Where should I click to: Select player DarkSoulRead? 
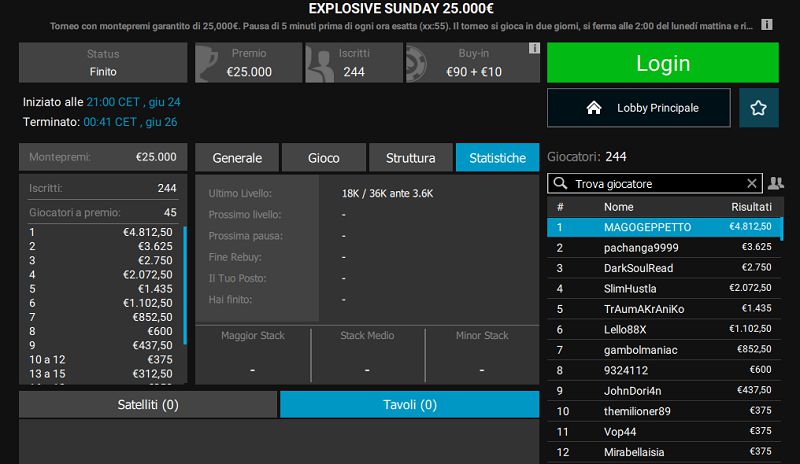(x=663, y=268)
